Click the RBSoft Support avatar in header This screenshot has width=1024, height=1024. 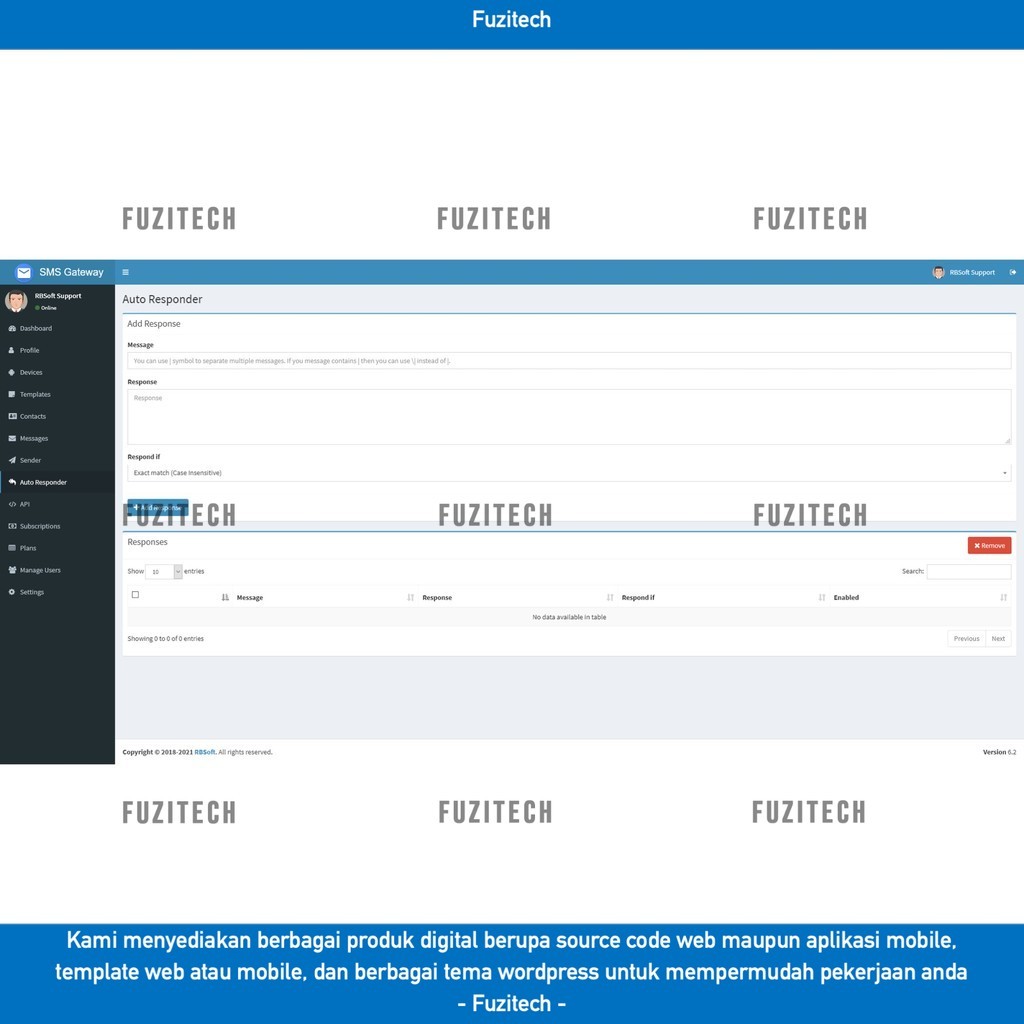pyautogui.click(x=938, y=272)
